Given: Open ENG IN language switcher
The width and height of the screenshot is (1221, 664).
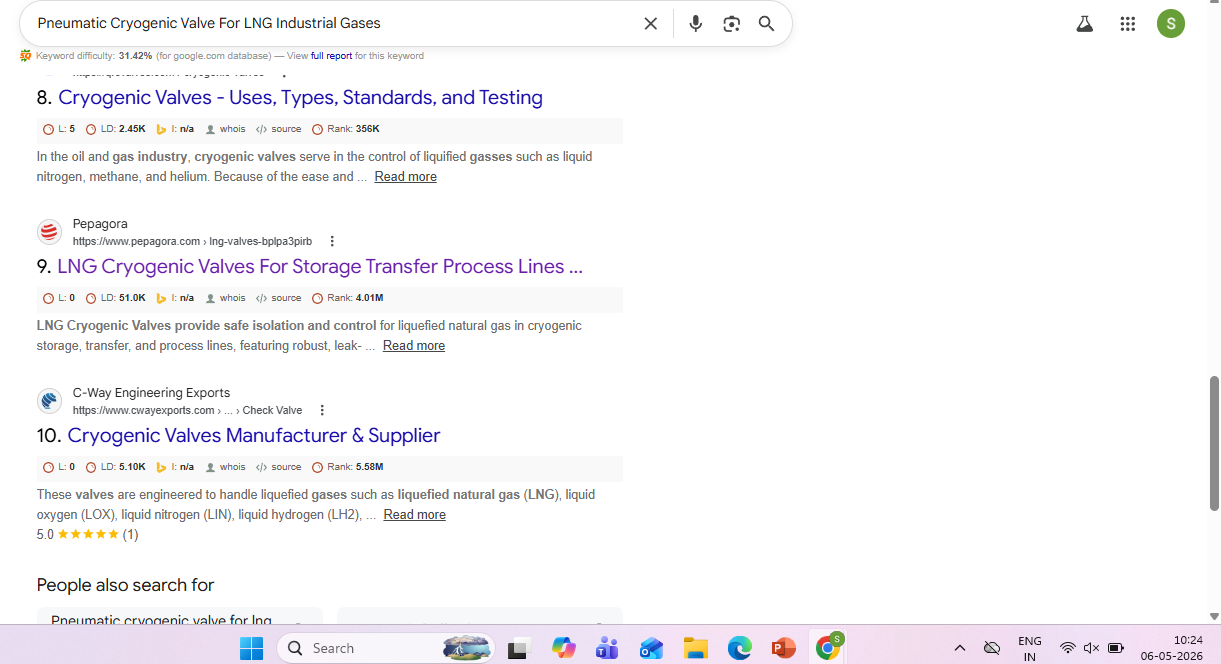Looking at the screenshot, I should pos(1029,648).
